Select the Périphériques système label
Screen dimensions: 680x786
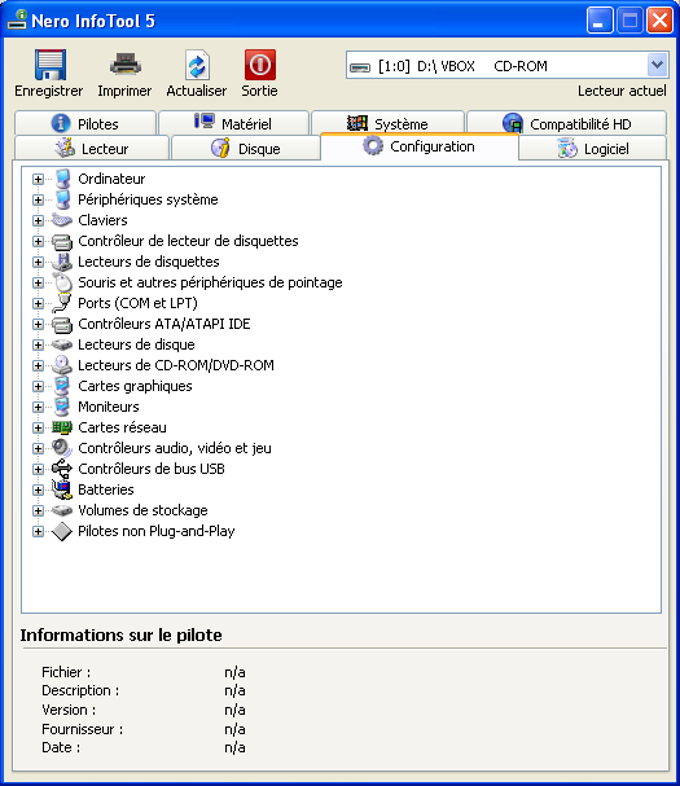point(148,200)
